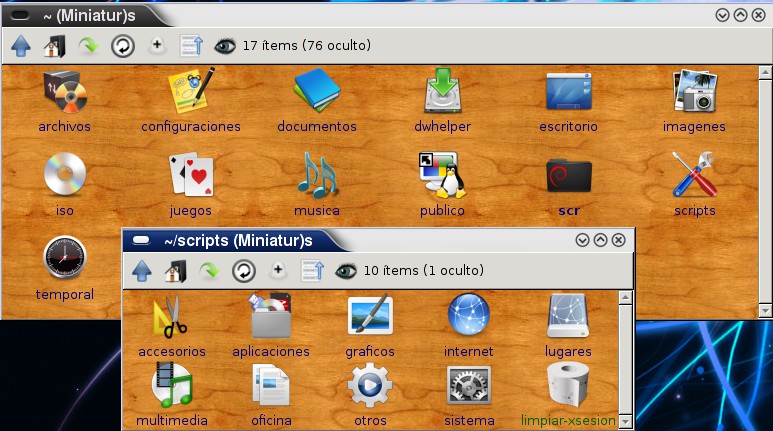Screen dimensions: 773x431
Task: Open the temporal clock icon
Action: coord(65,257)
